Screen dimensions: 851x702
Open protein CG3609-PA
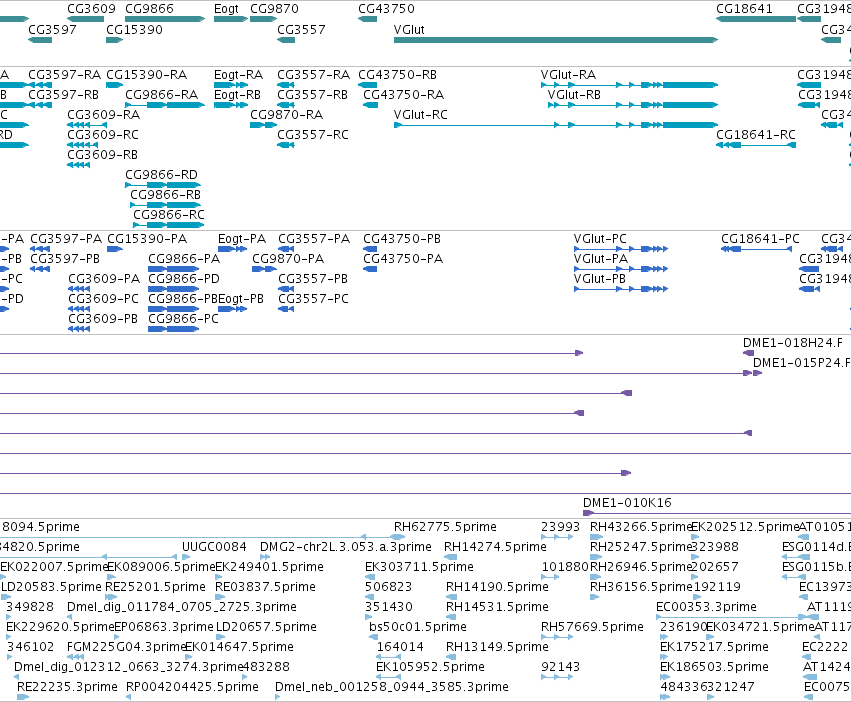coord(79,289)
